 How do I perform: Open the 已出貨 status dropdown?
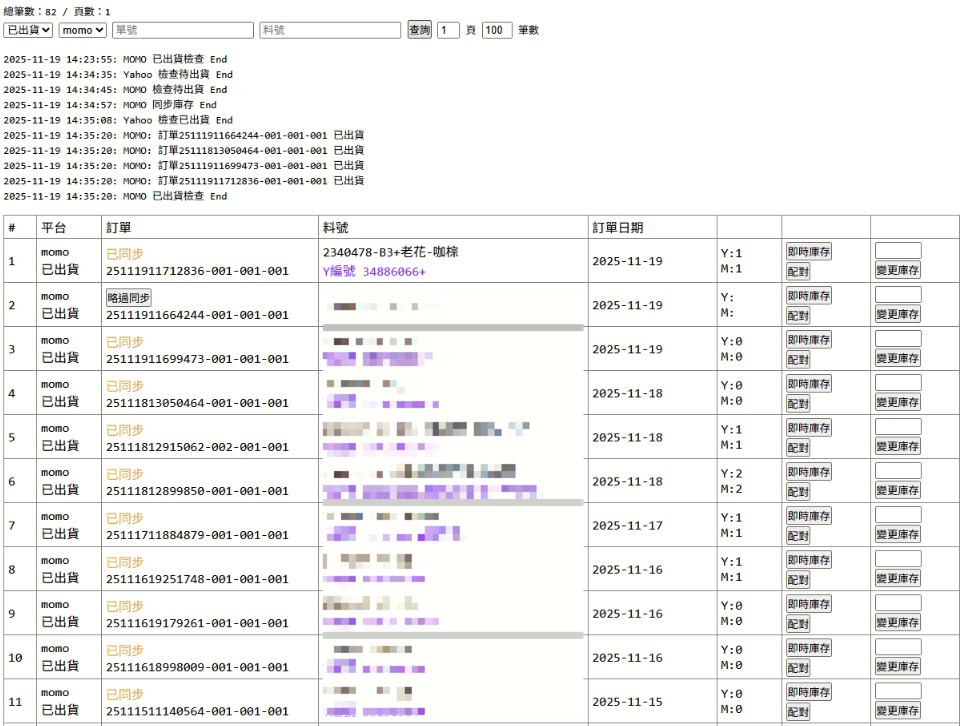point(29,30)
